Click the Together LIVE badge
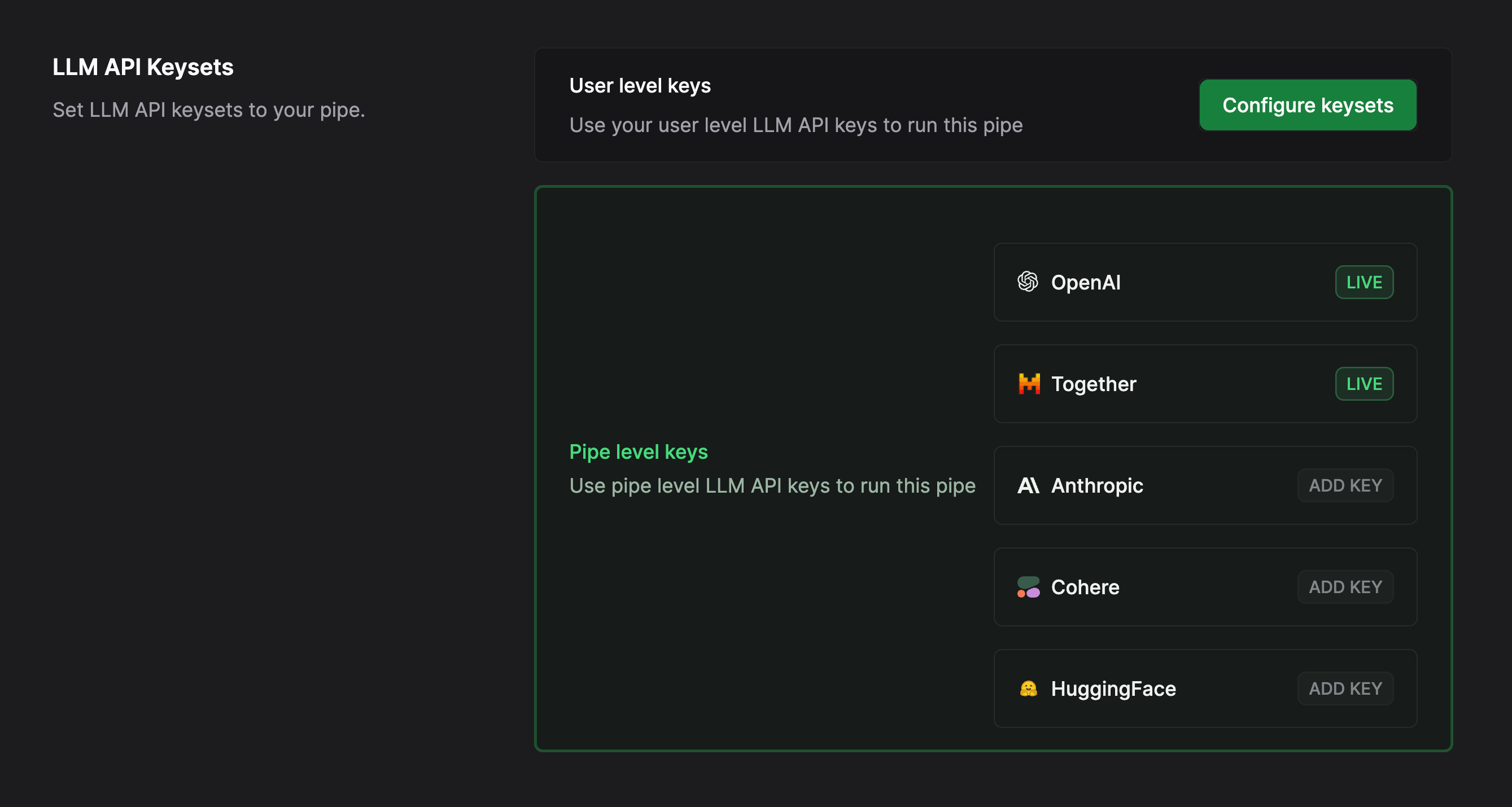The height and width of the screenshot is (807, 1512). click(x=1364, y=384)
